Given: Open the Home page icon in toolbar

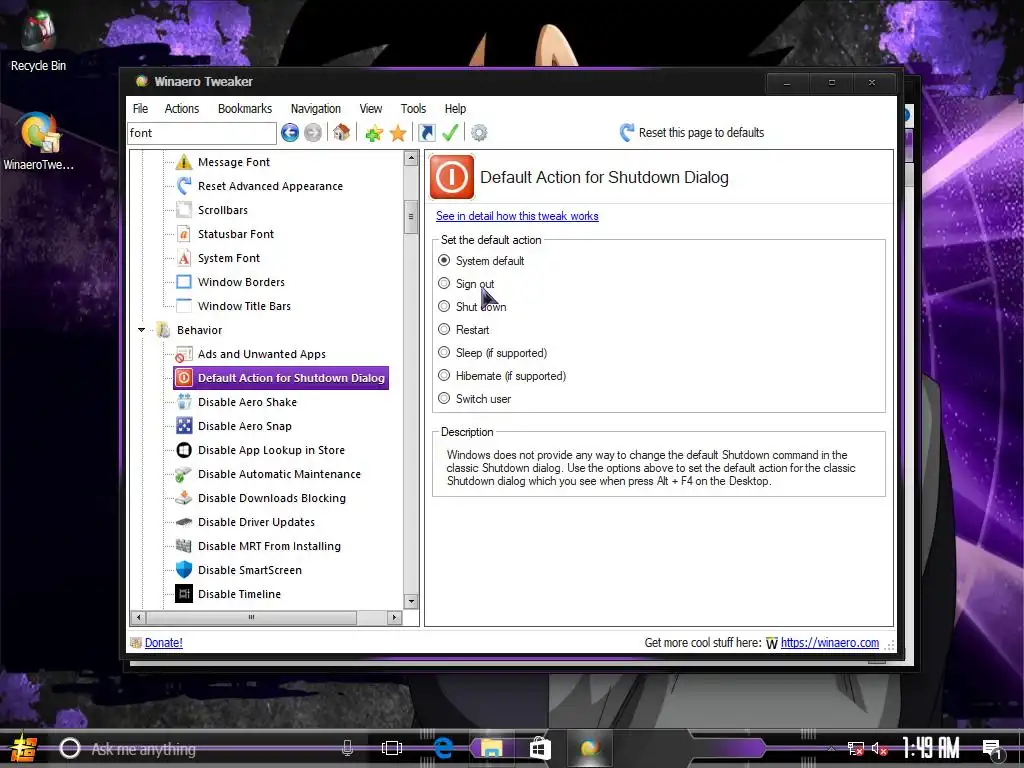Looking at the screenshot, I should pos(341,133).
